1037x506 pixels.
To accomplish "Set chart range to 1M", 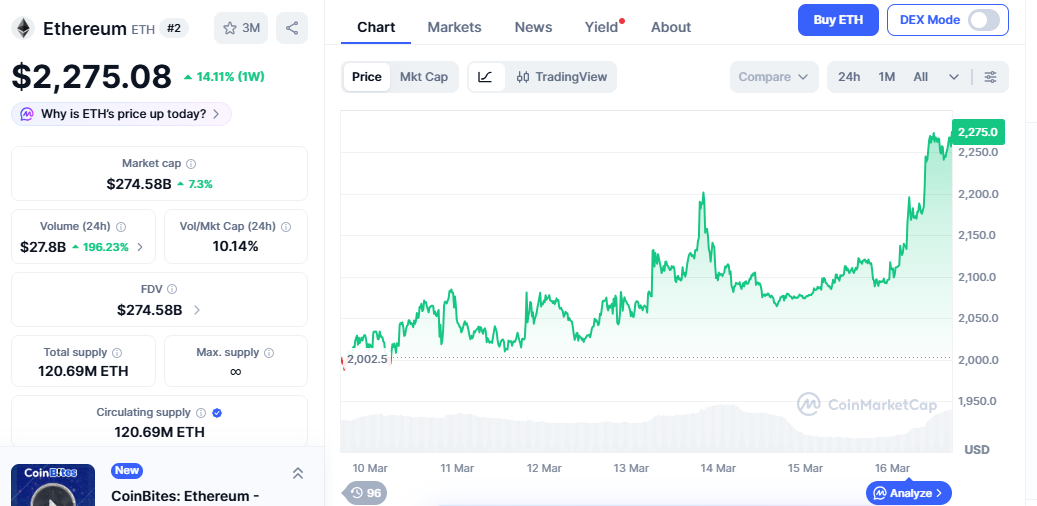I will (x=886, y=77).
